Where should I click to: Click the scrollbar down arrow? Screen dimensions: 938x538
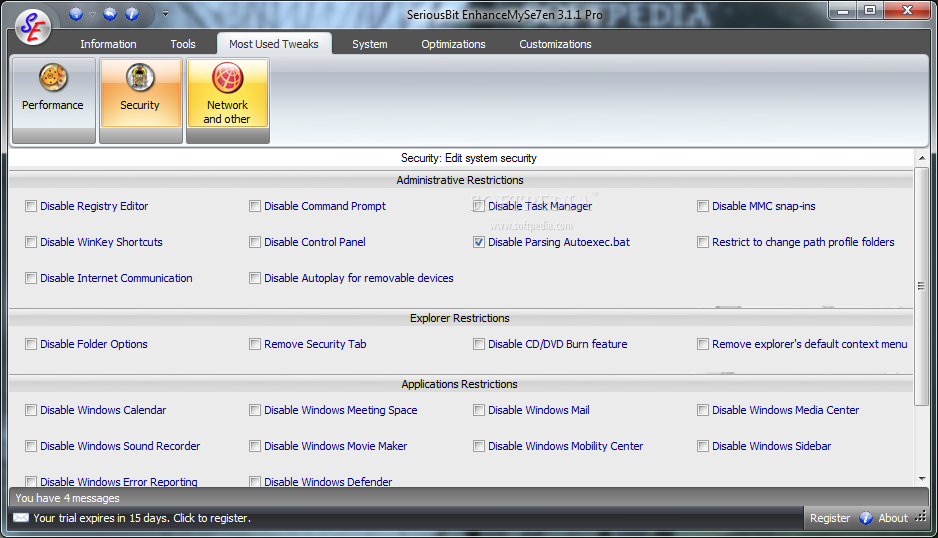coord(922,479)
